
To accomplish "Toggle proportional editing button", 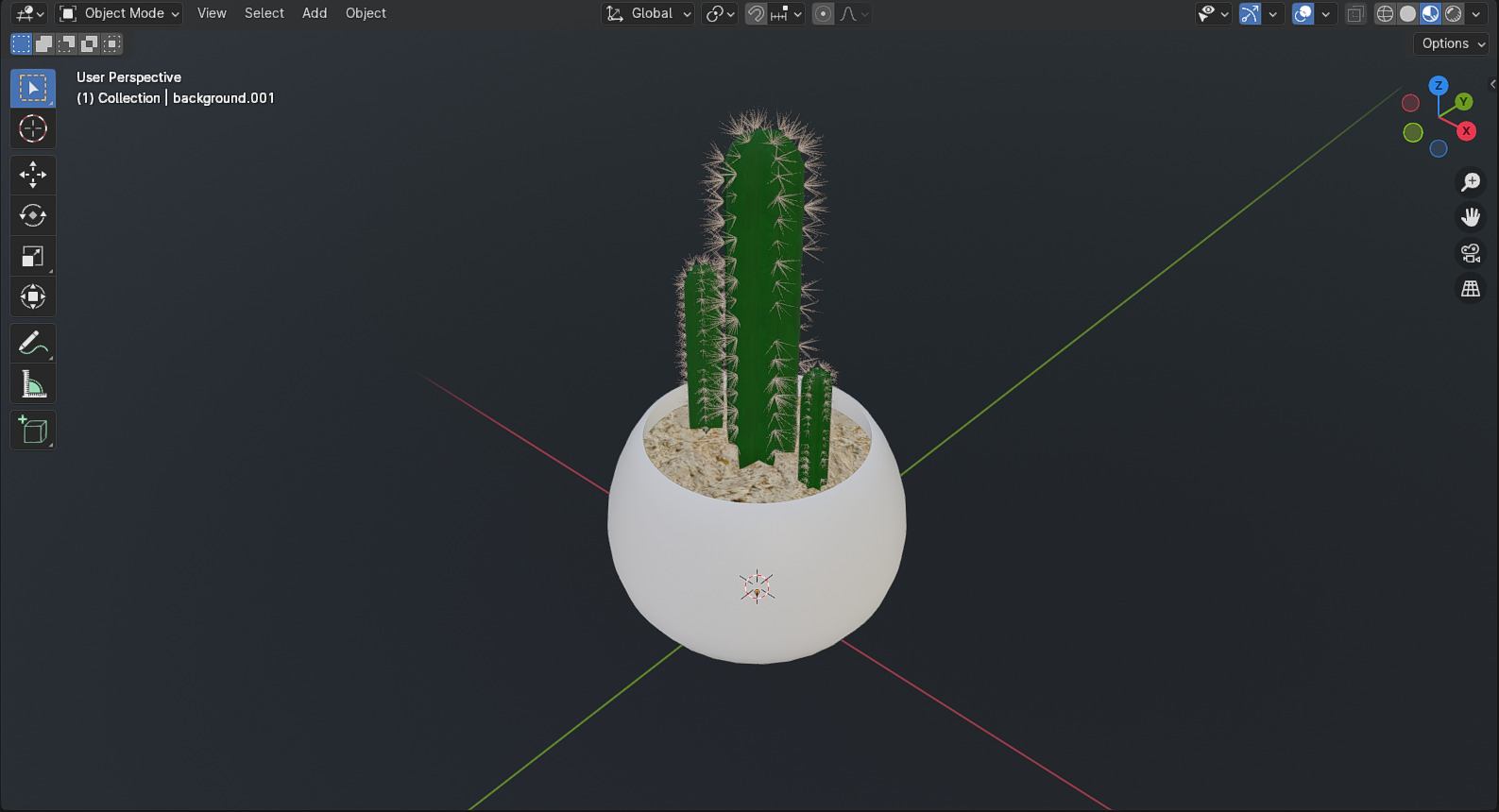I will click(x=824, y=13).
